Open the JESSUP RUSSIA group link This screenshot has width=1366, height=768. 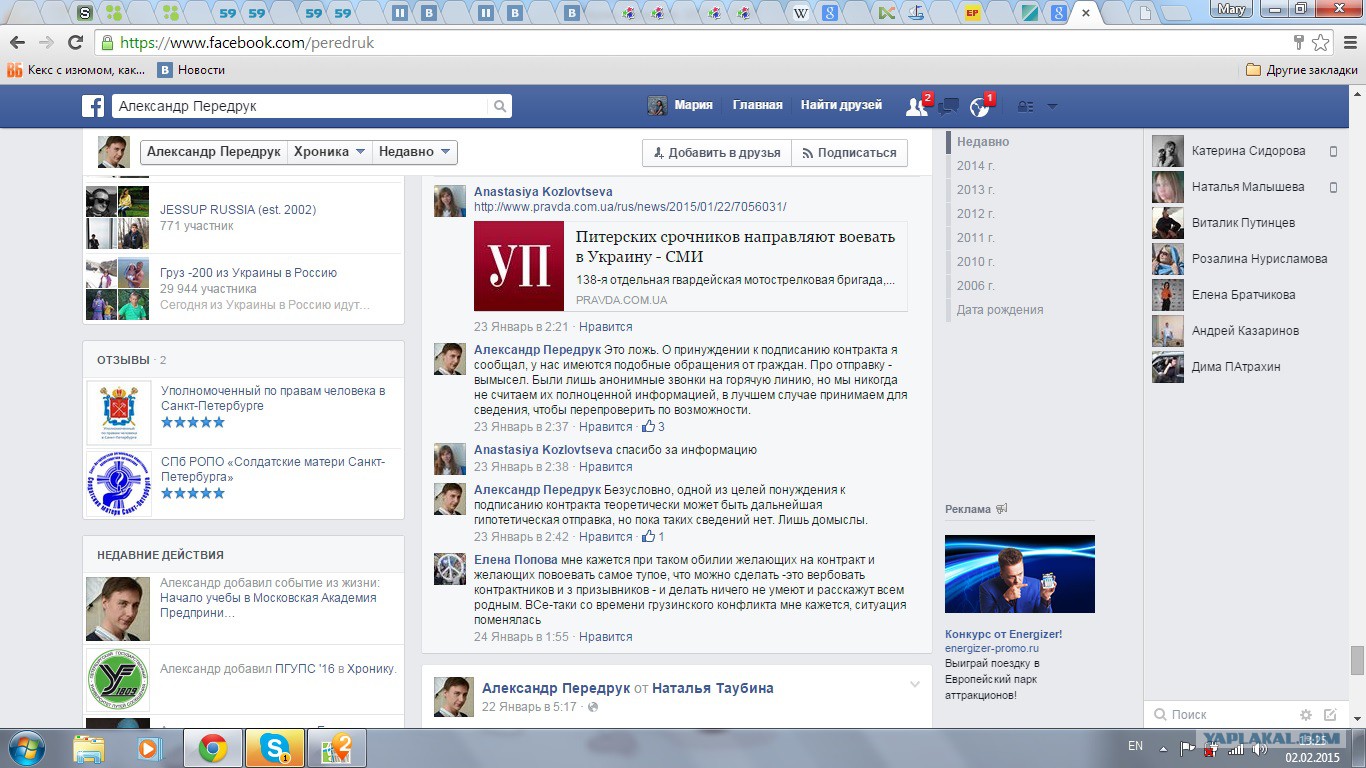click(x=238, y=210)
